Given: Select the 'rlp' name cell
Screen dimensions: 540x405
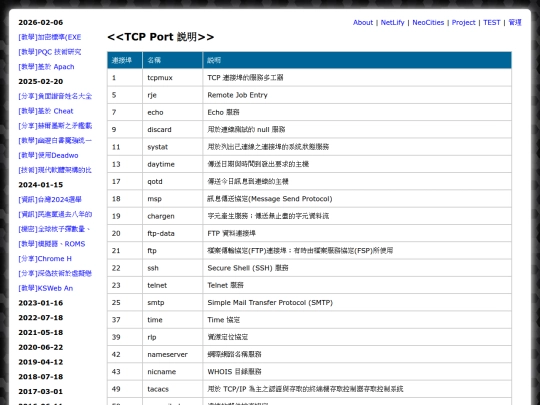Looking at the screenshot, I should pyautogui.click(x=172, y=337).
